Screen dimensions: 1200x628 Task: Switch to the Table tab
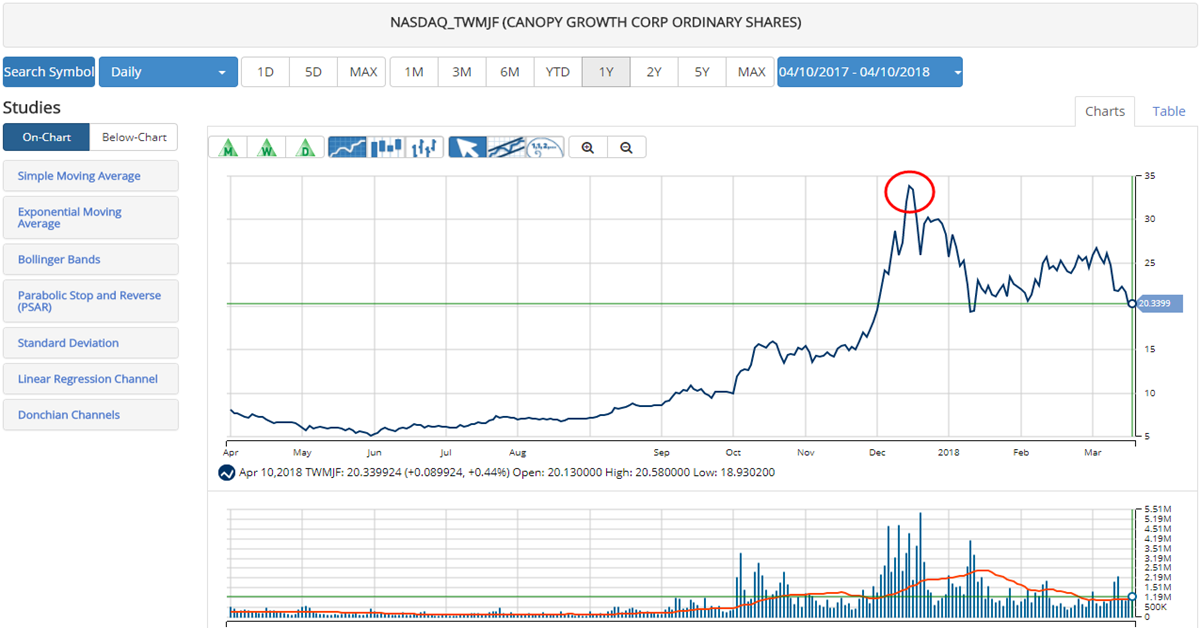point(1168,111)
